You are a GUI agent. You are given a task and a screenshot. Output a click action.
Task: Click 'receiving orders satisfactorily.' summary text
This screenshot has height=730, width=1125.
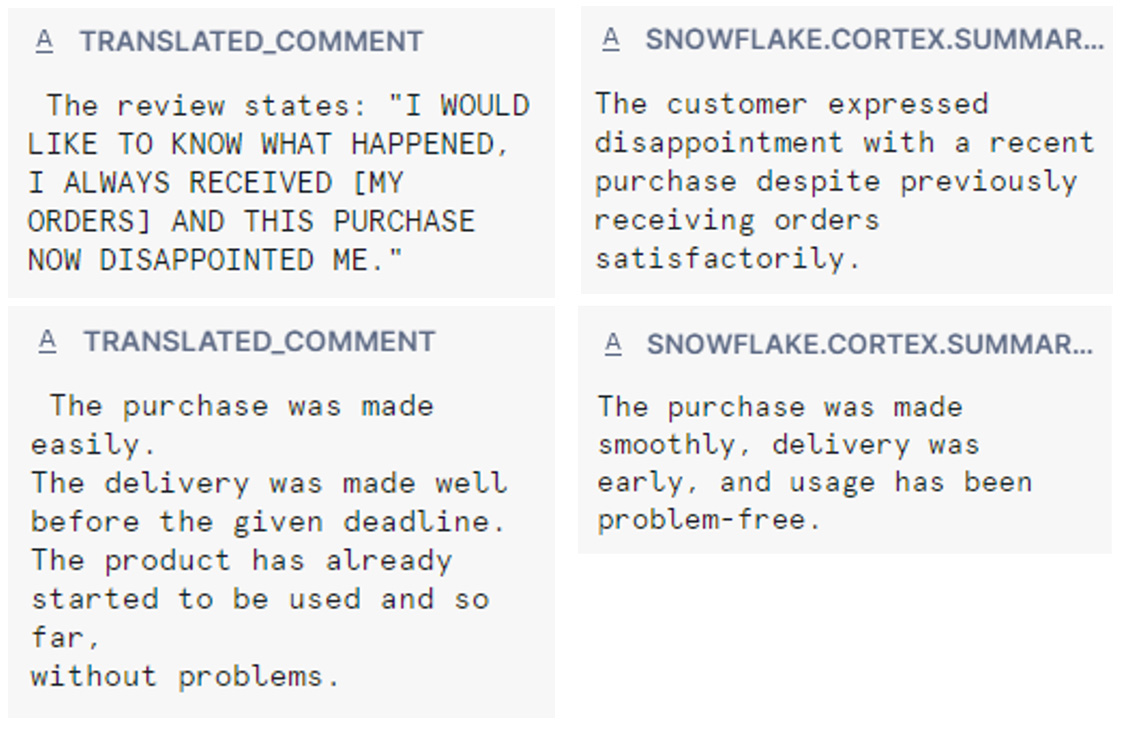737,239
